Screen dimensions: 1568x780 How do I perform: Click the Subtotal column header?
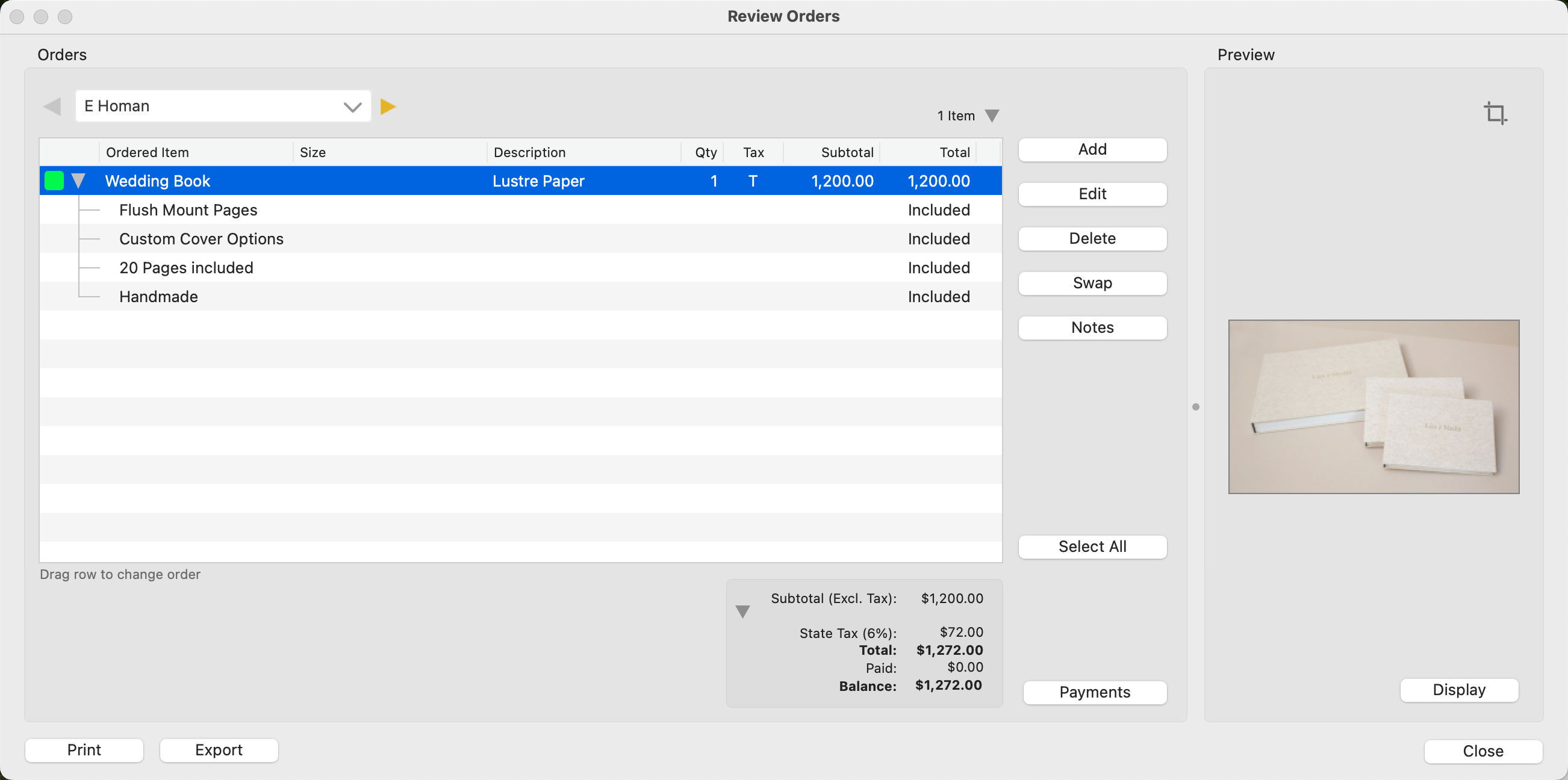coord(846,152)
